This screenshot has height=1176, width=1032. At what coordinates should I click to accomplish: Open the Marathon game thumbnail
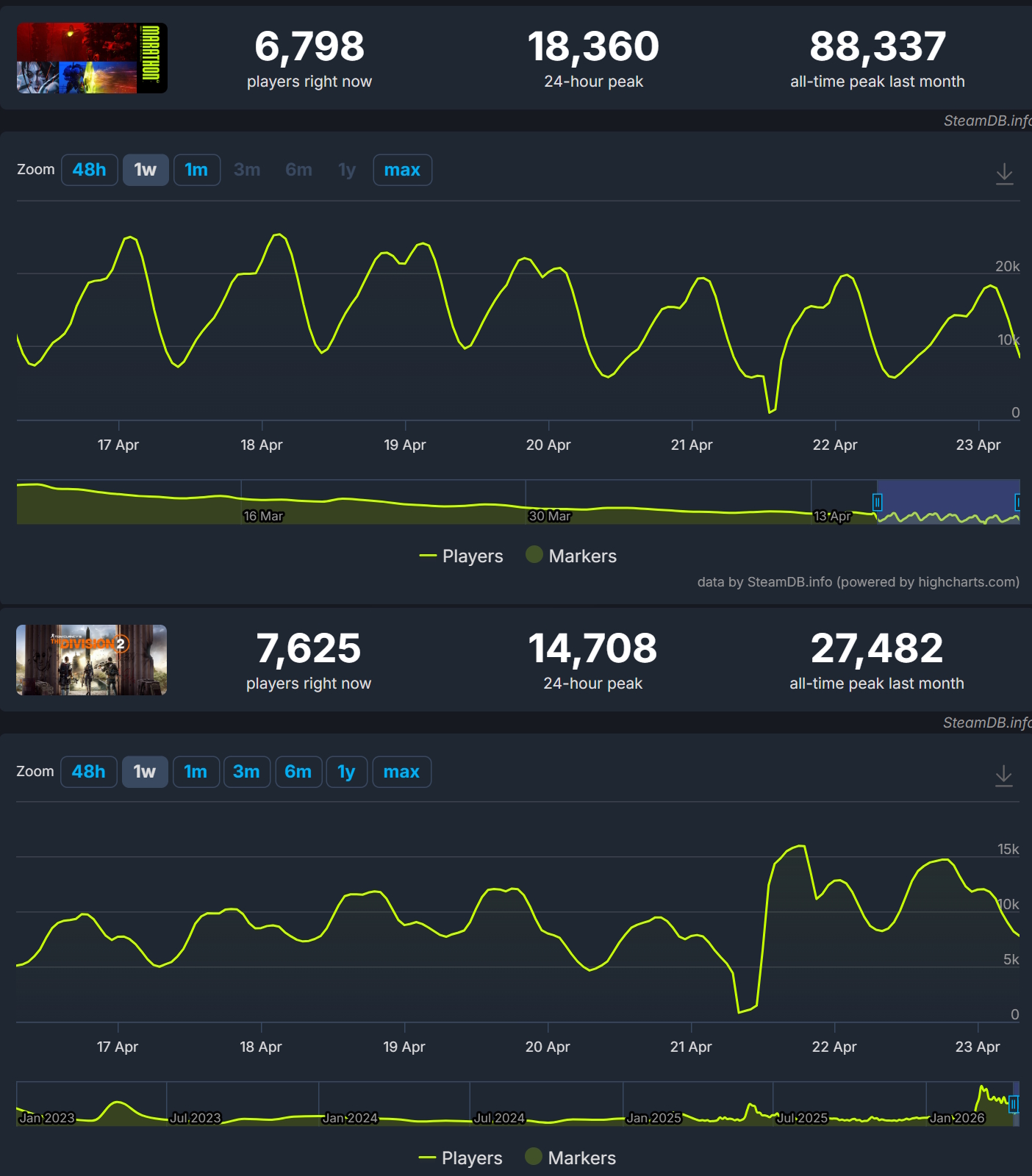pyautogui.click(x=92, y=58)
